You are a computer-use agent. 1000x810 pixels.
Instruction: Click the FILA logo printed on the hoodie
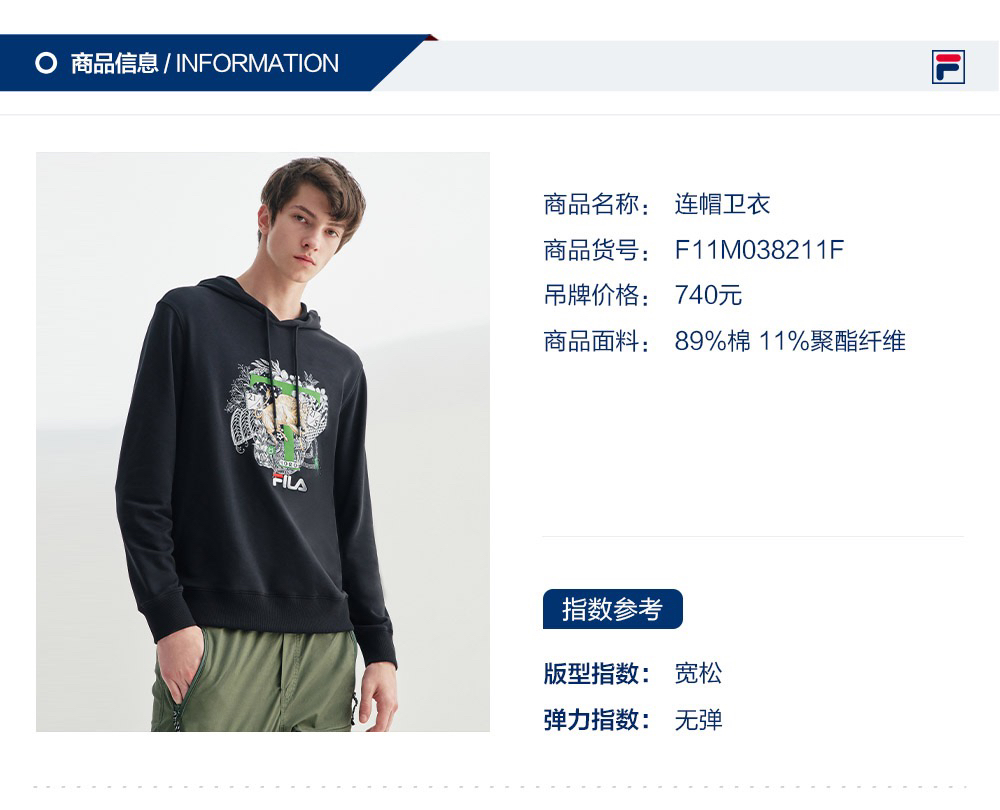[290, 482]
